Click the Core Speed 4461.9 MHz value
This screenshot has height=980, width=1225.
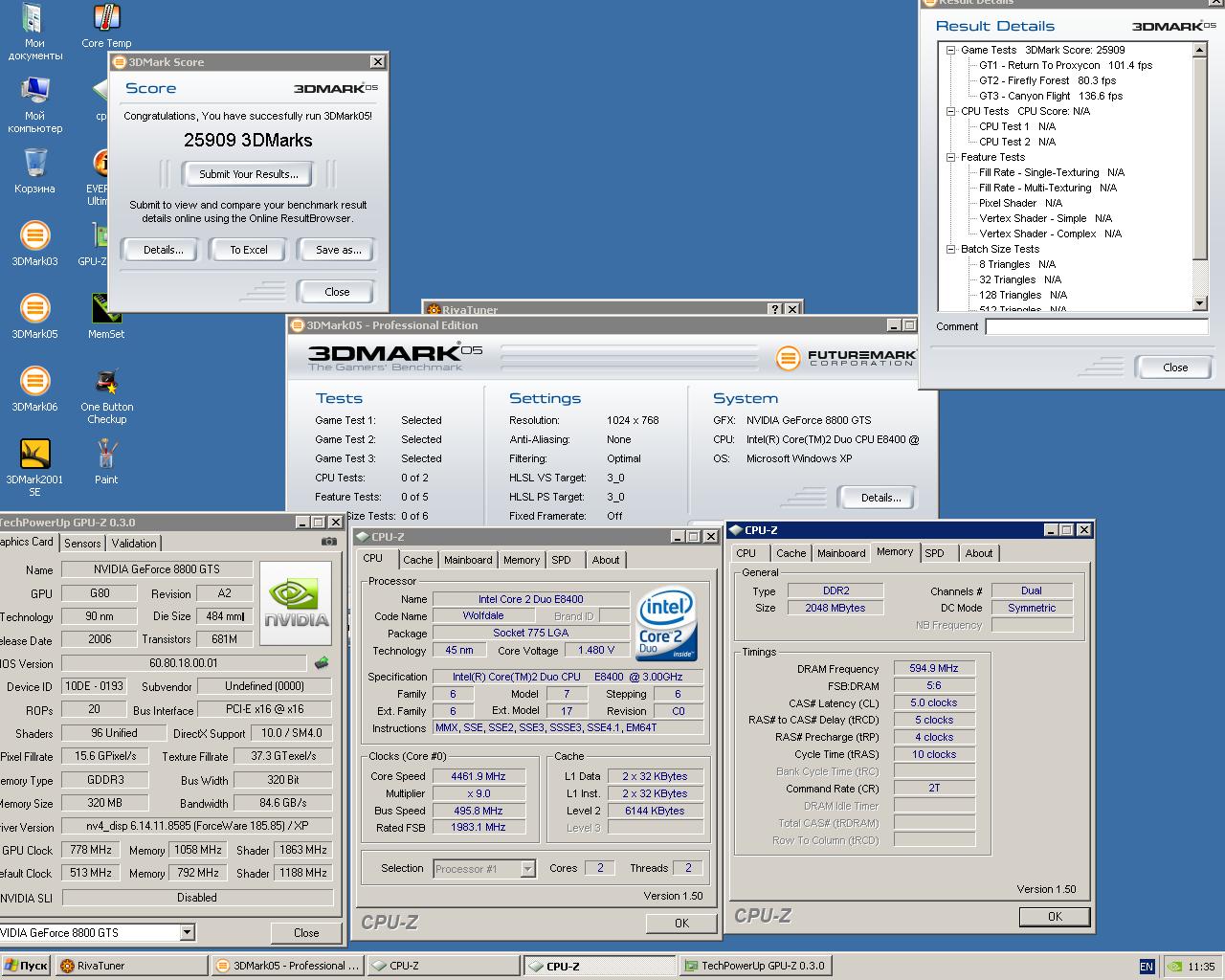click(x=479, y=776)
